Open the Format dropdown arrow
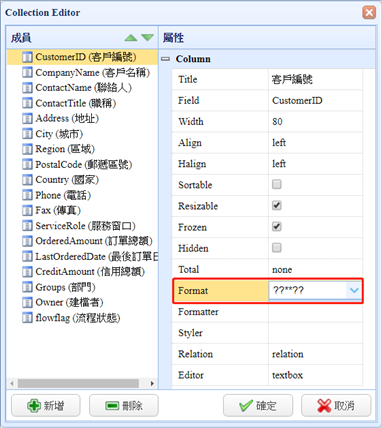 (354, 291)
